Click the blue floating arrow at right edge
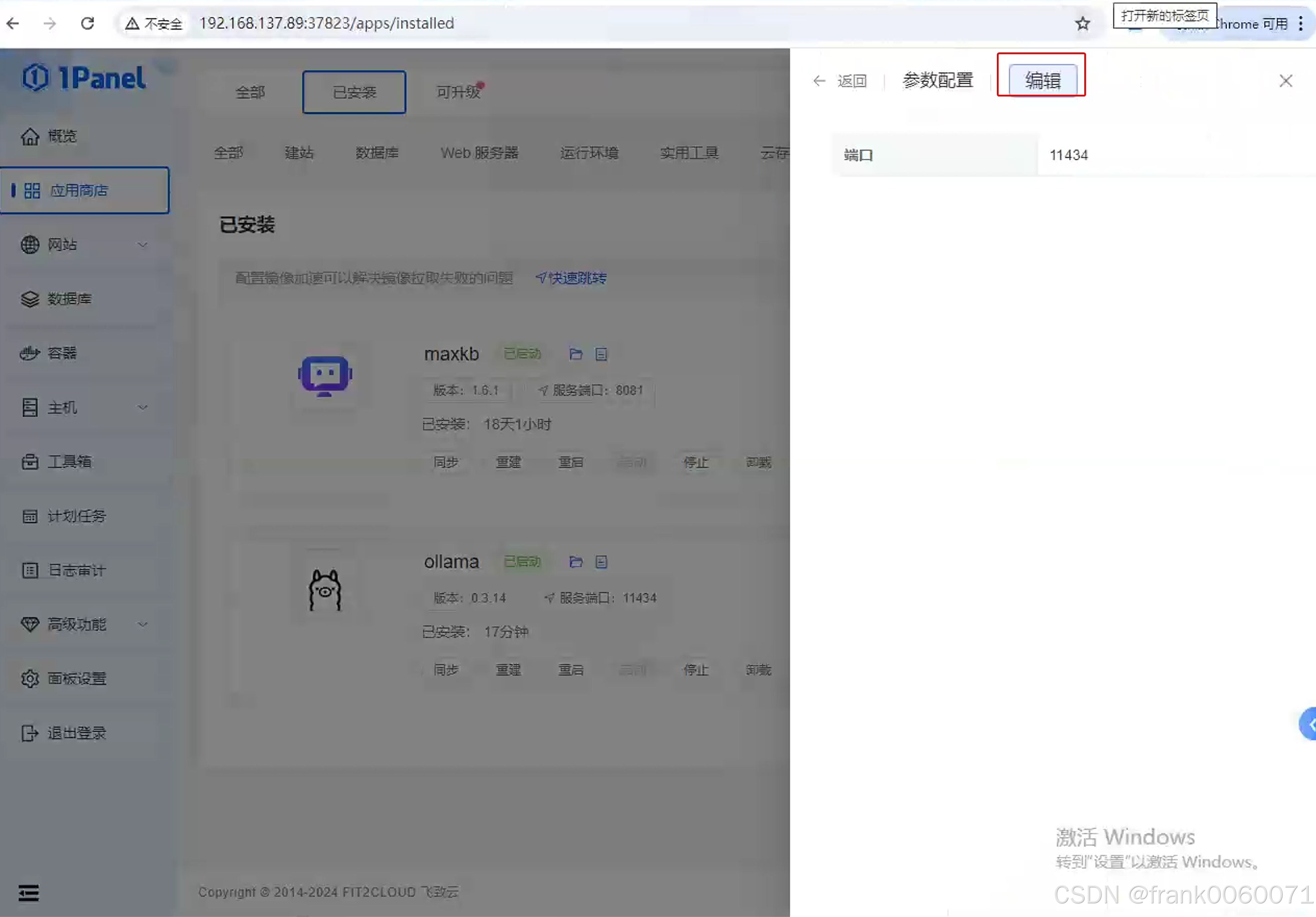 tap(1309, 724)
